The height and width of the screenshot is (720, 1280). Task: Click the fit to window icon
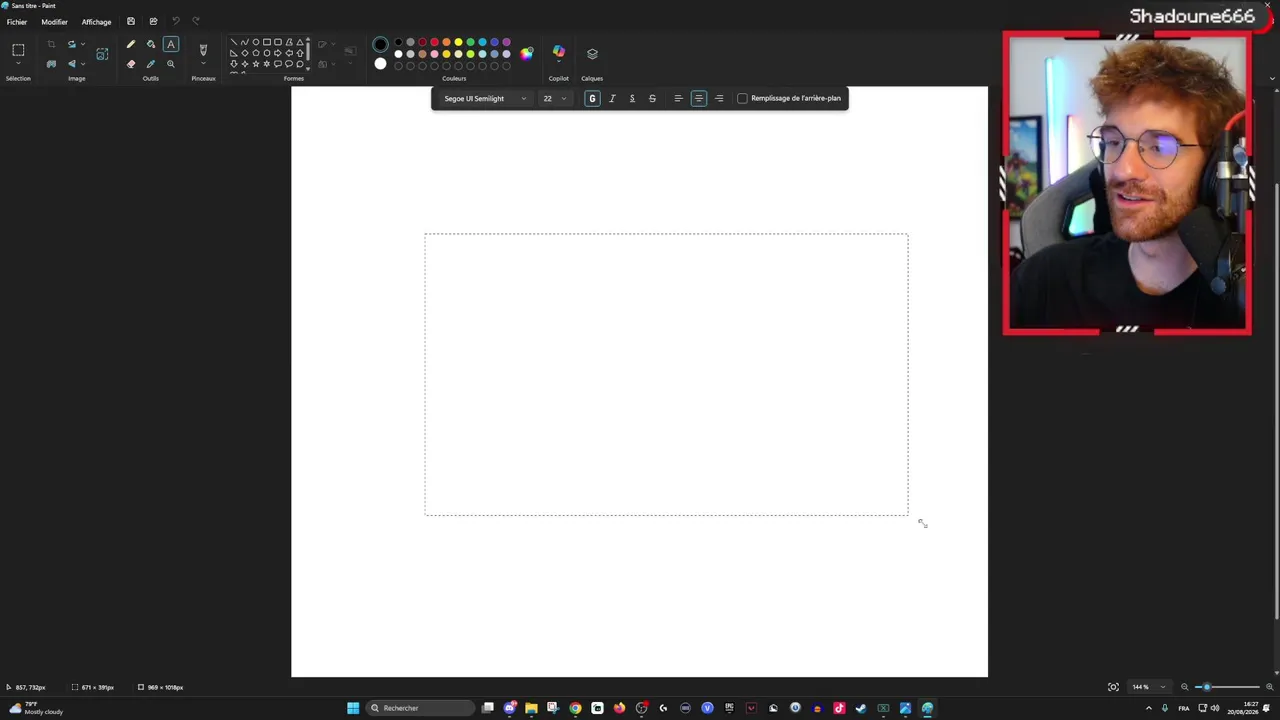point(1113,687)
